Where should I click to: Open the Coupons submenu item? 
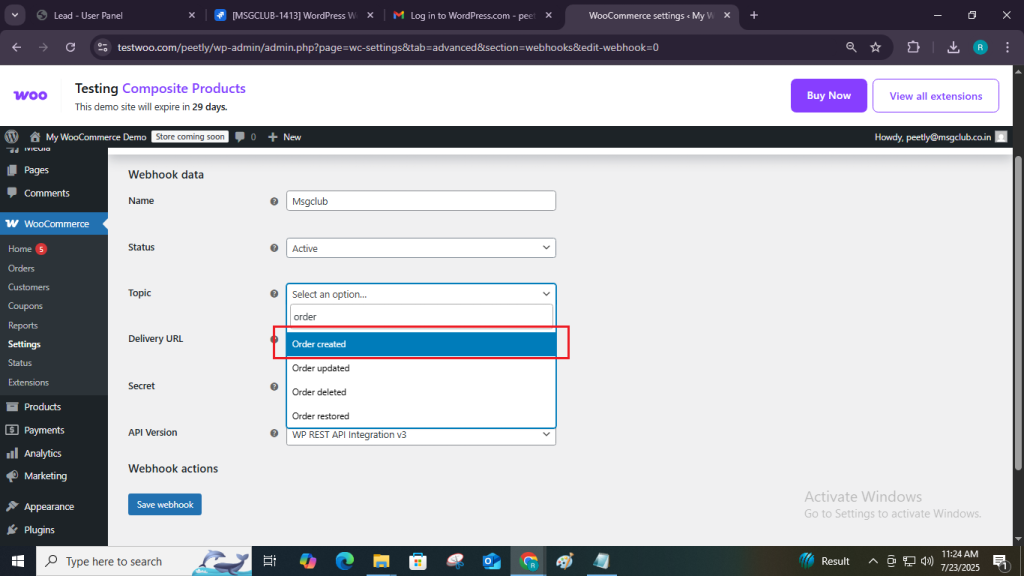[x=25, y=306]
